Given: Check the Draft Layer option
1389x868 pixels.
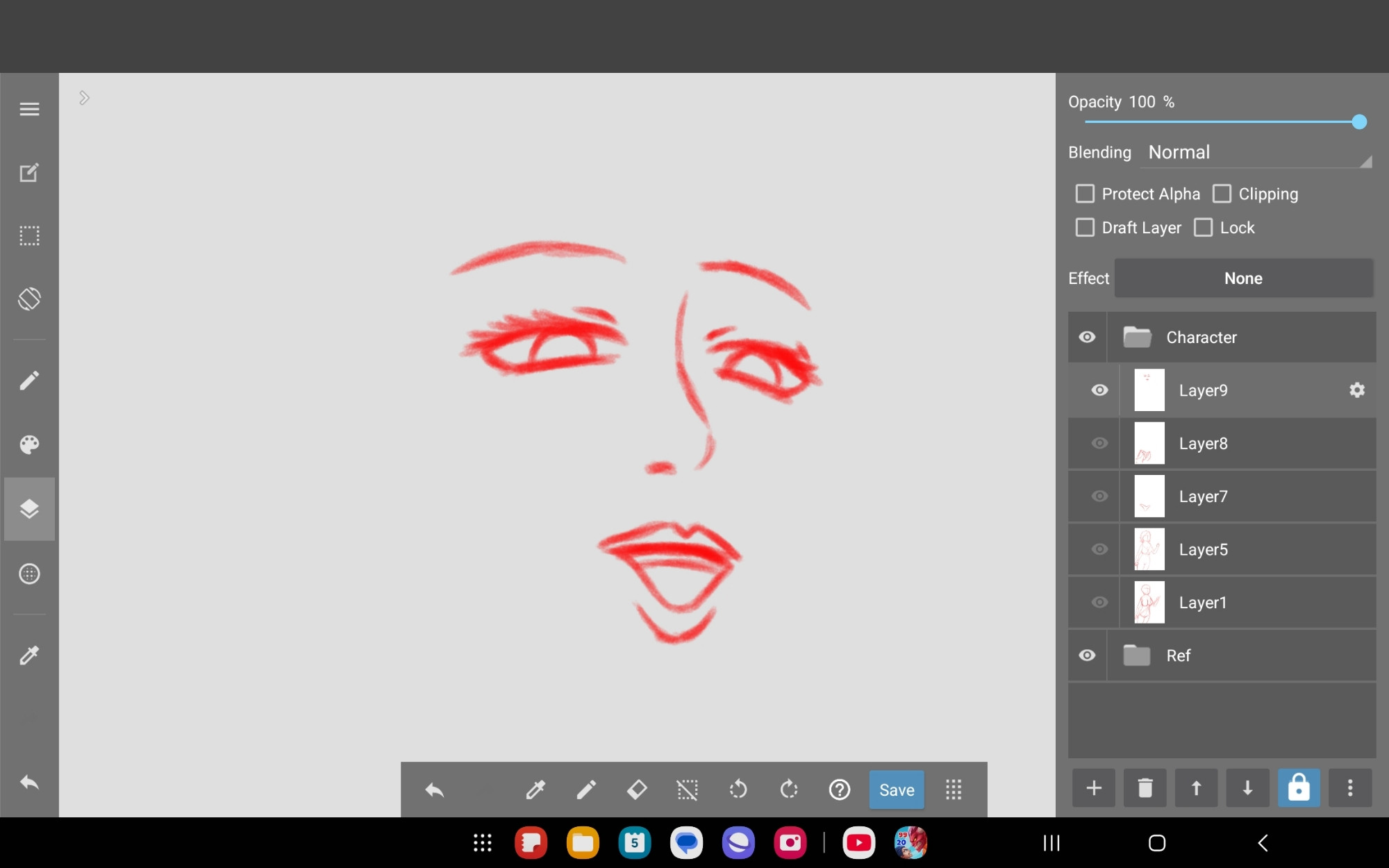Looking at the screenshot, I should pos(1085,228).
